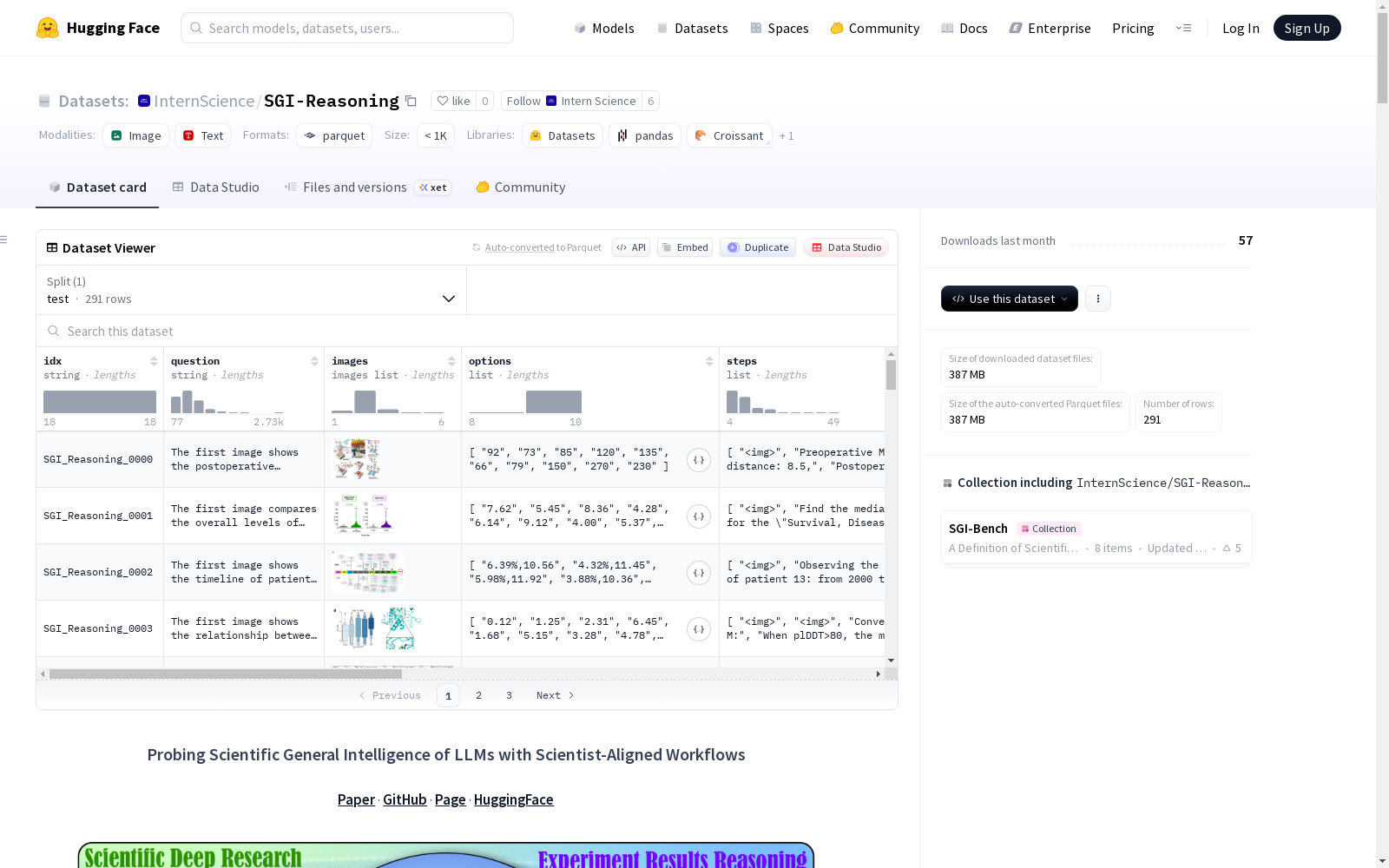
Task: Click the Sign Up button
Action: 1307,28
